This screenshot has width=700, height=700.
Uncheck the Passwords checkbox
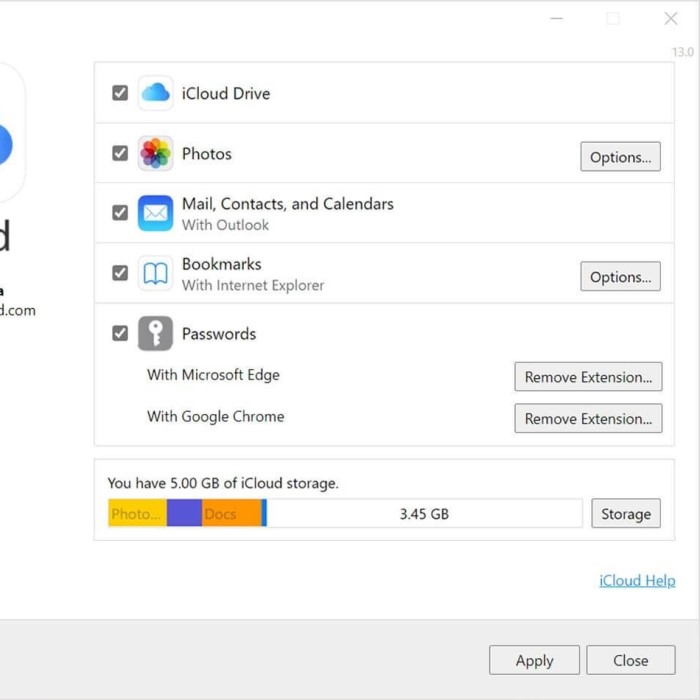click(x=120, y=333)
